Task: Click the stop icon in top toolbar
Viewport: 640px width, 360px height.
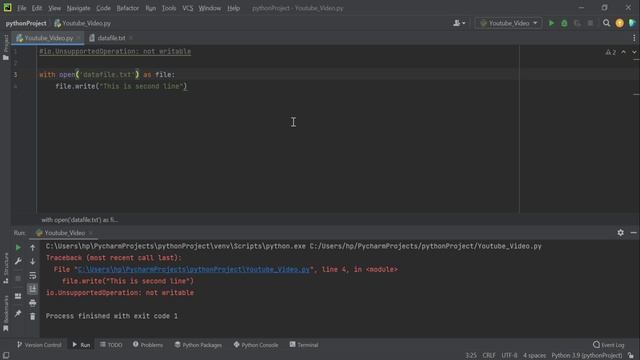Action: (590, 23)
